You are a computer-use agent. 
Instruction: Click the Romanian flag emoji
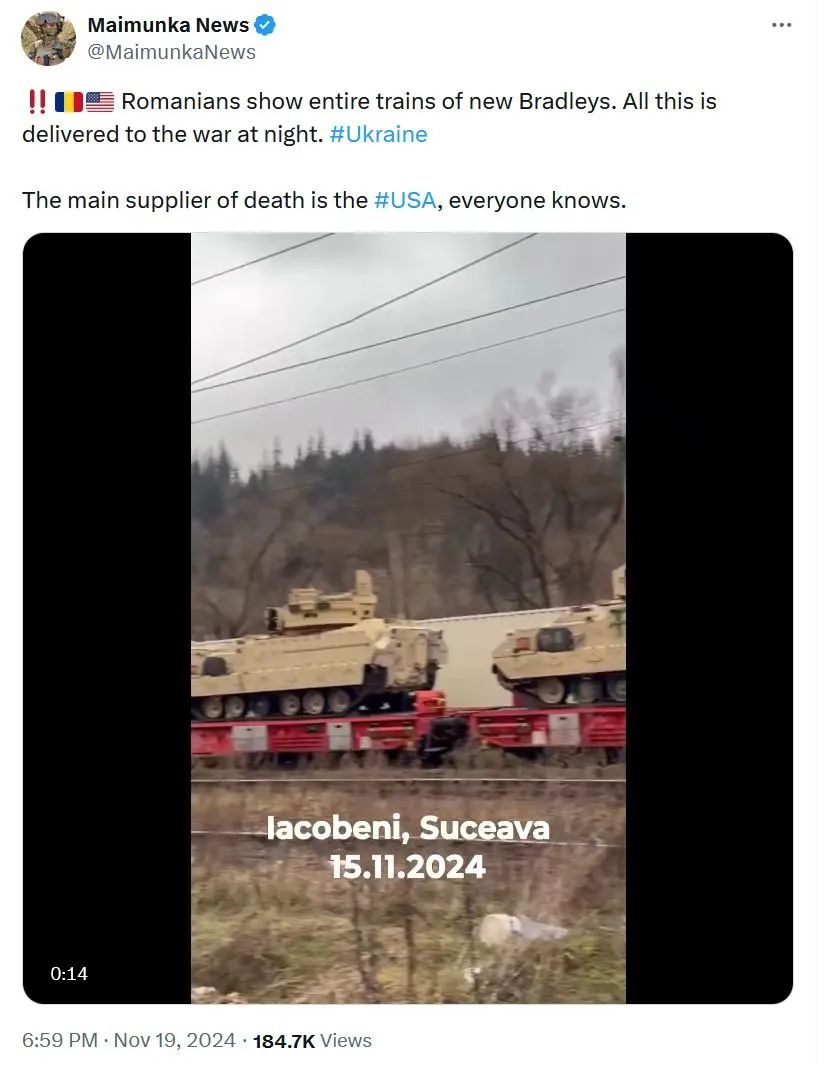pos(69,102)
